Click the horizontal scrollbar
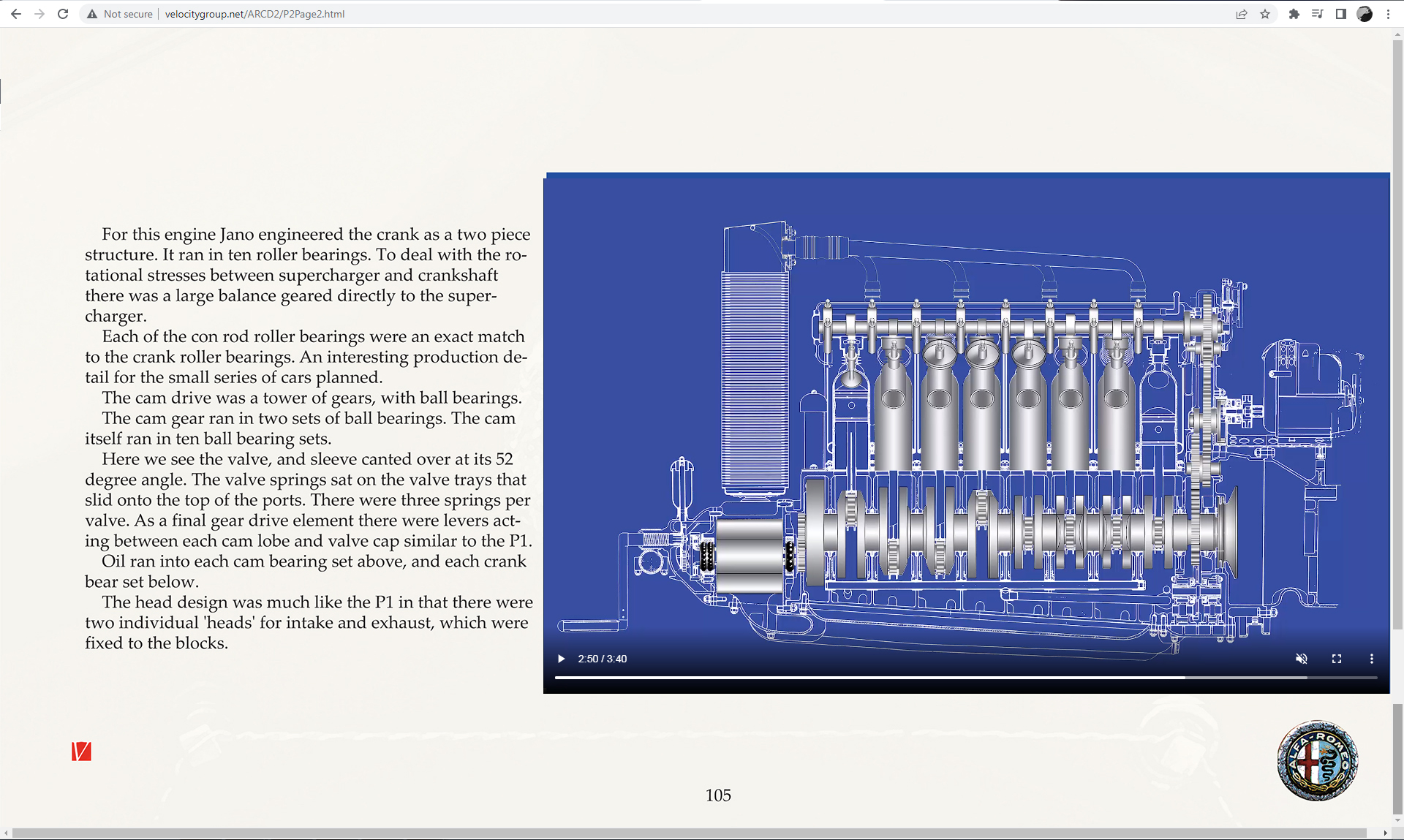Viewport: 1404px width, 840px height. click(x=690, y=833)
